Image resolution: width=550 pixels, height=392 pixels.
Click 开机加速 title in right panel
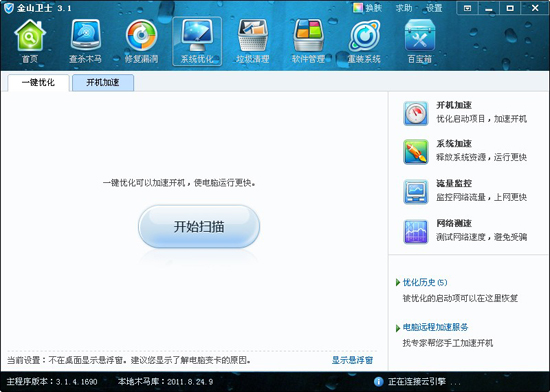click(x=454, y=105)
